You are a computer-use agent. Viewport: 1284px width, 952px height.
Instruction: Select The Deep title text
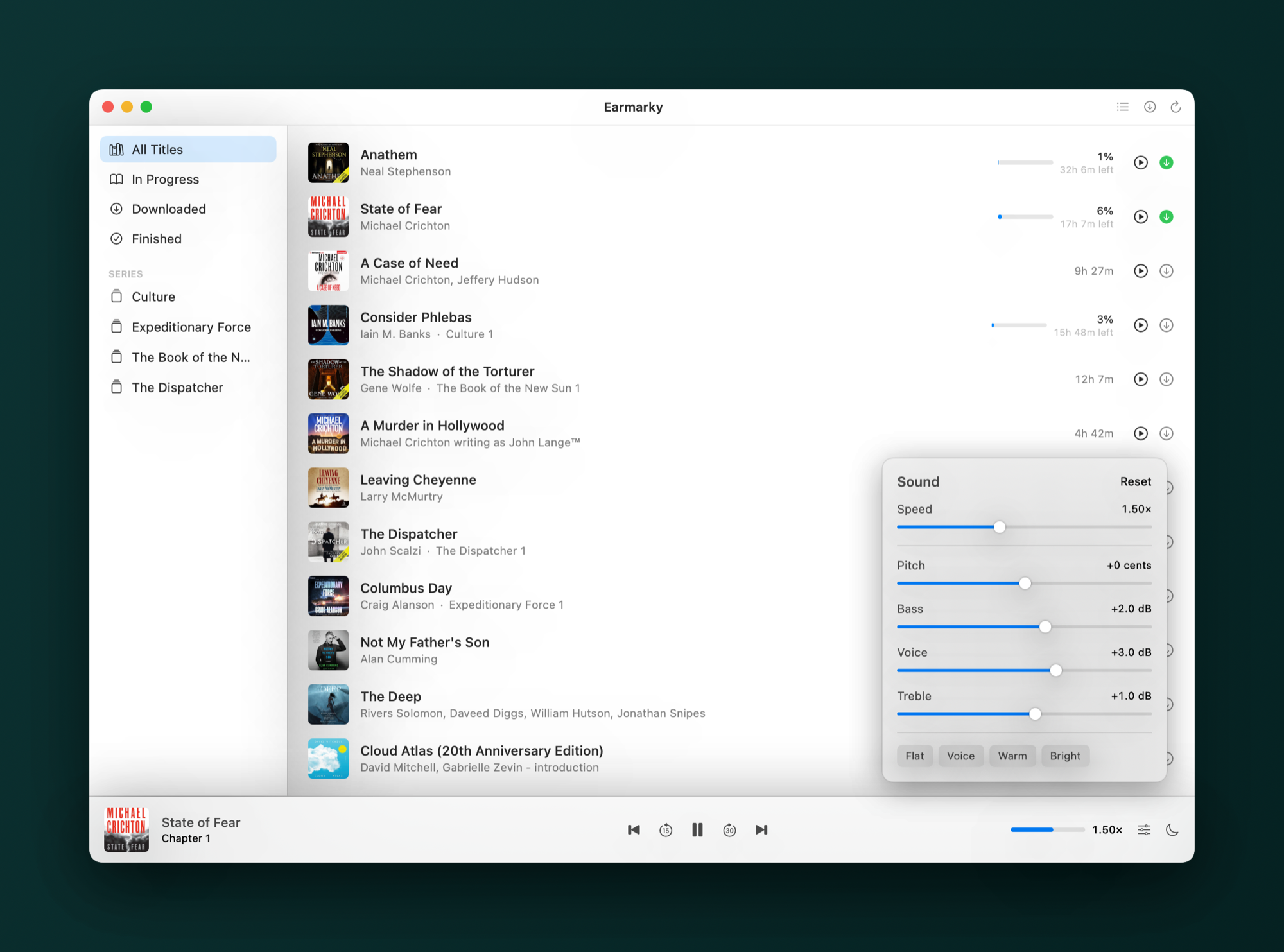pyautogui.click(x=391, y=697)
